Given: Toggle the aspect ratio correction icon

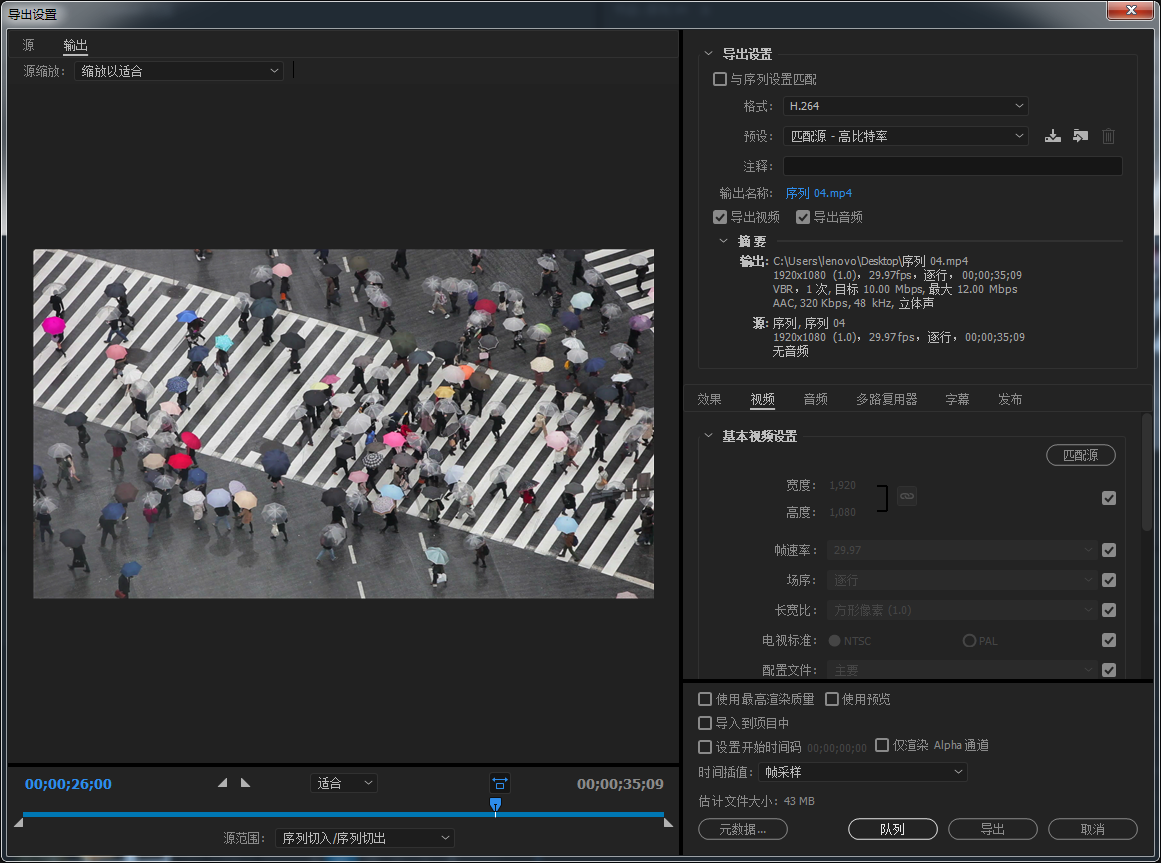Looking at the screenshot, I should pyautogui.click(x=500, y=783).
